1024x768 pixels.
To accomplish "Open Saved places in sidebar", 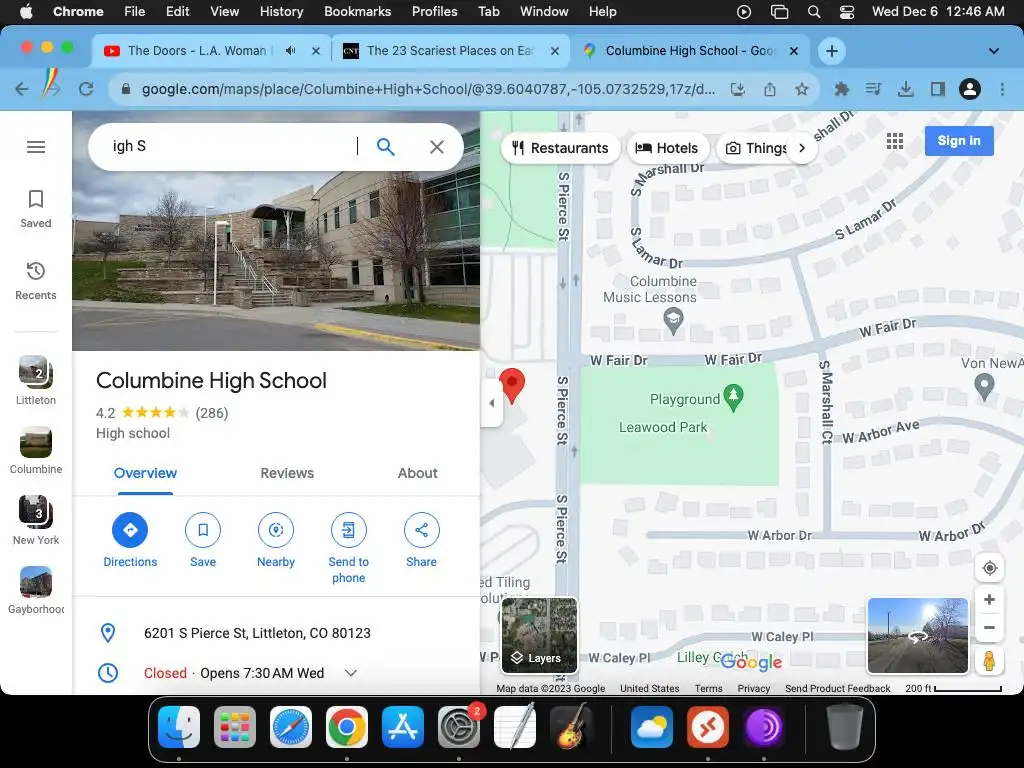I will pos(36,209).
